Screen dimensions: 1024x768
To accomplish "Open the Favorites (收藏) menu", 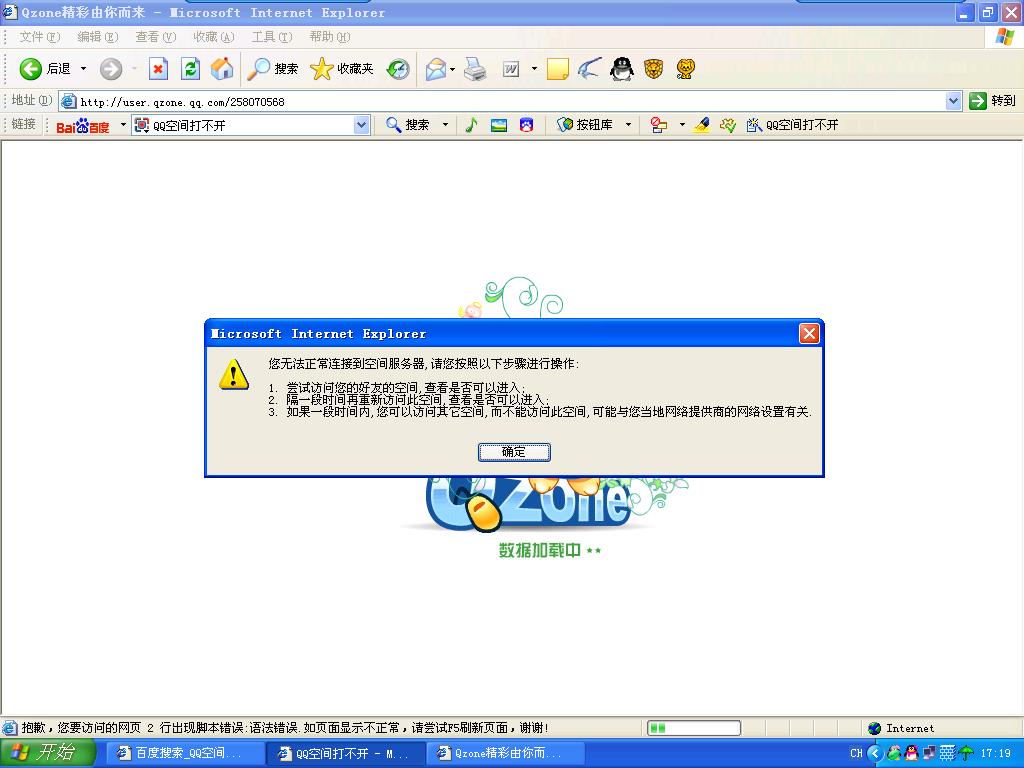I will 214,37.
